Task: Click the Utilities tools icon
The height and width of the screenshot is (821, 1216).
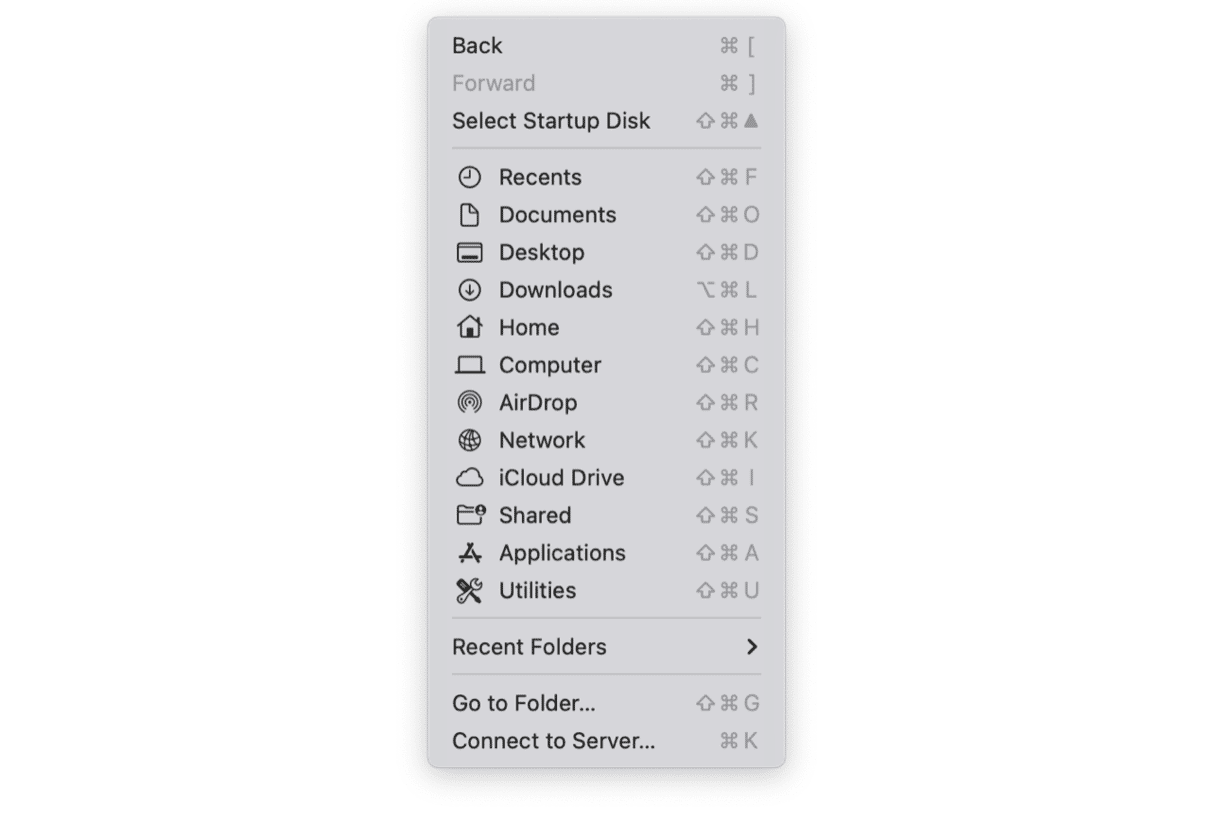Action: [469, 591]
